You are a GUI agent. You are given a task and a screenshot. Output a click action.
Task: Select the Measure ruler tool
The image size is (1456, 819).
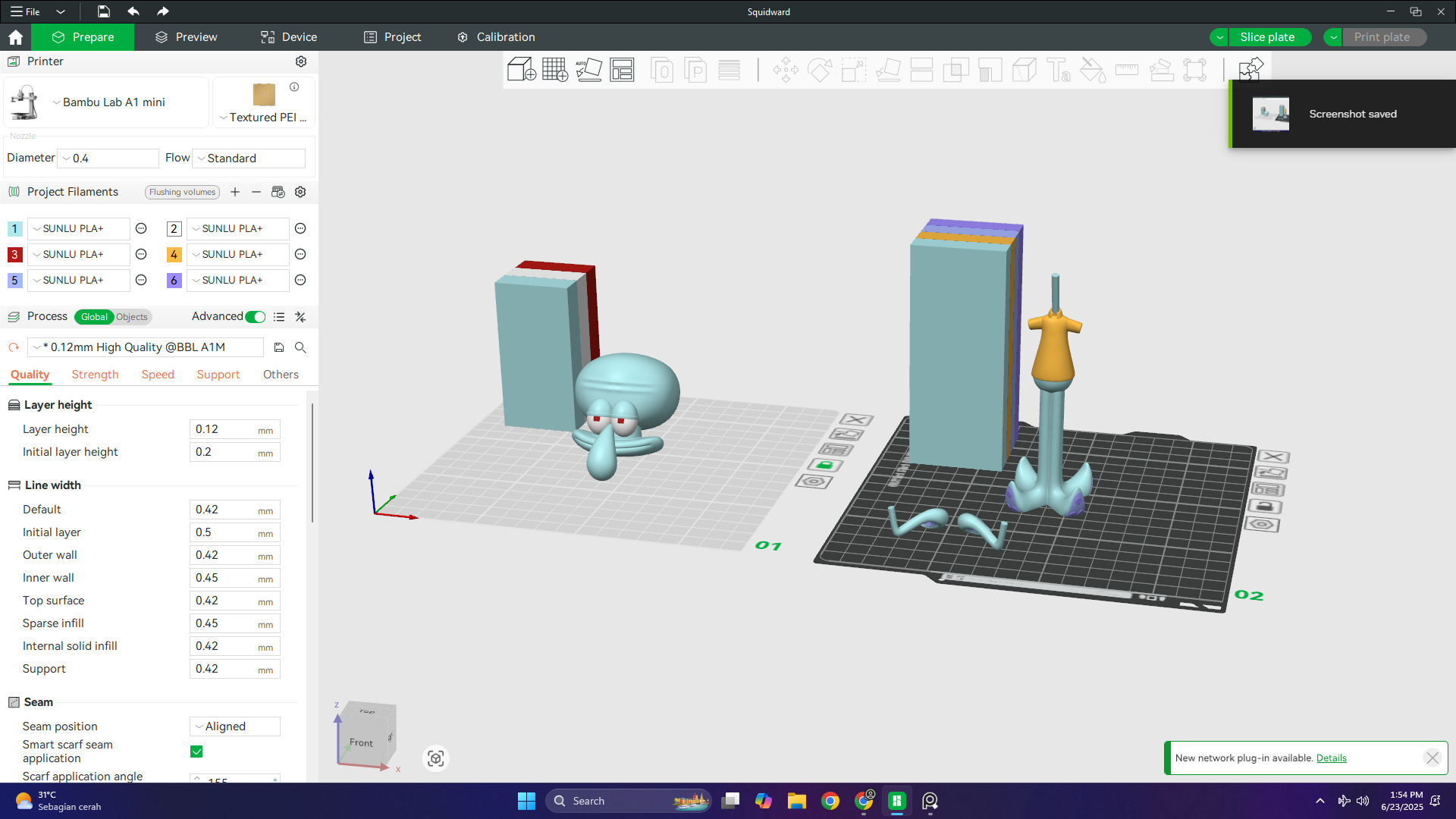pos(1126,71)
